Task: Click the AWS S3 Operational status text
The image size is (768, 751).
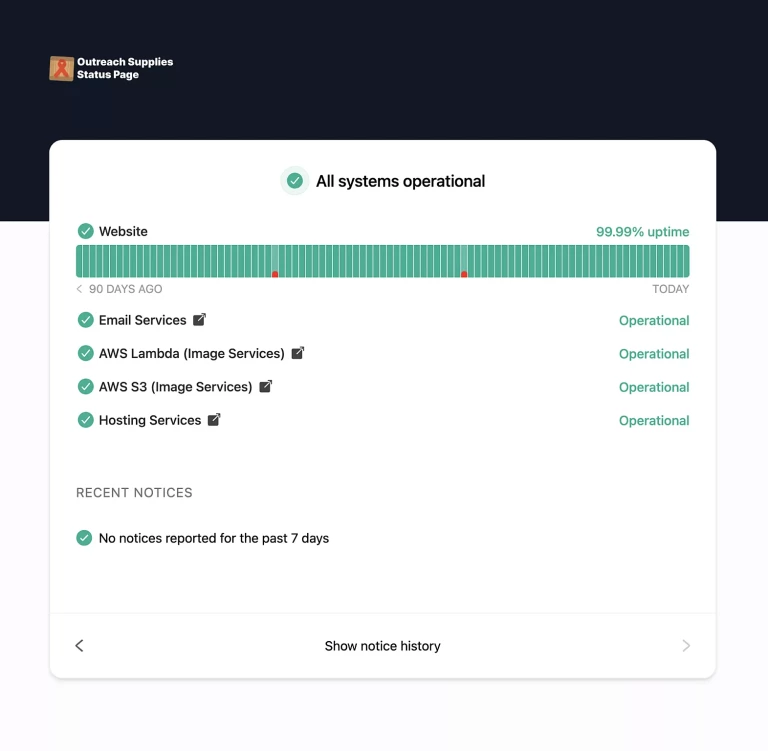Action: [654, 387]
